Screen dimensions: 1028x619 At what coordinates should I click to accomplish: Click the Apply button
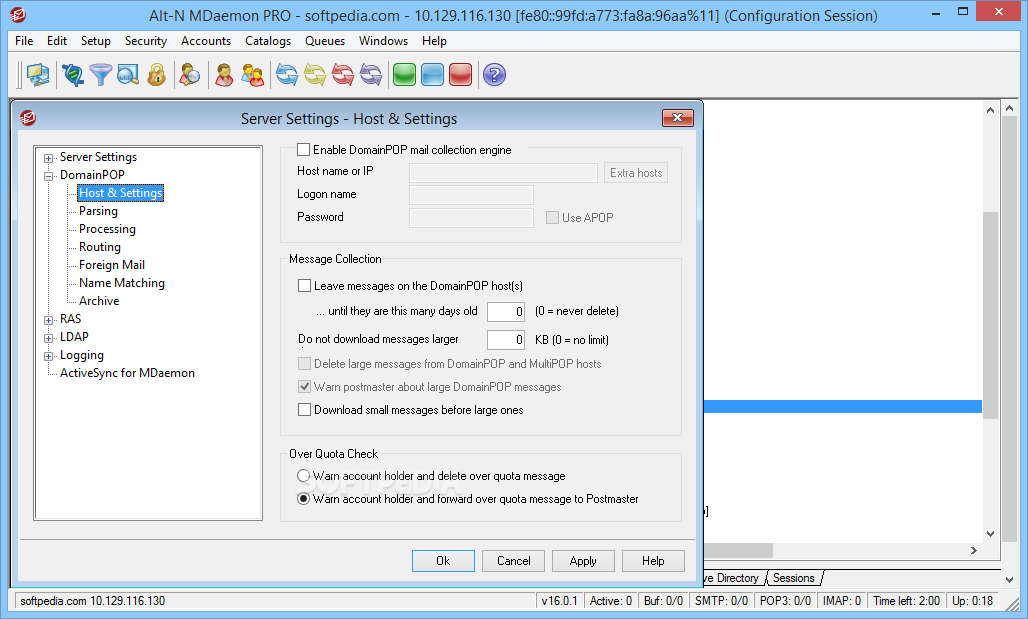(583, 561)
